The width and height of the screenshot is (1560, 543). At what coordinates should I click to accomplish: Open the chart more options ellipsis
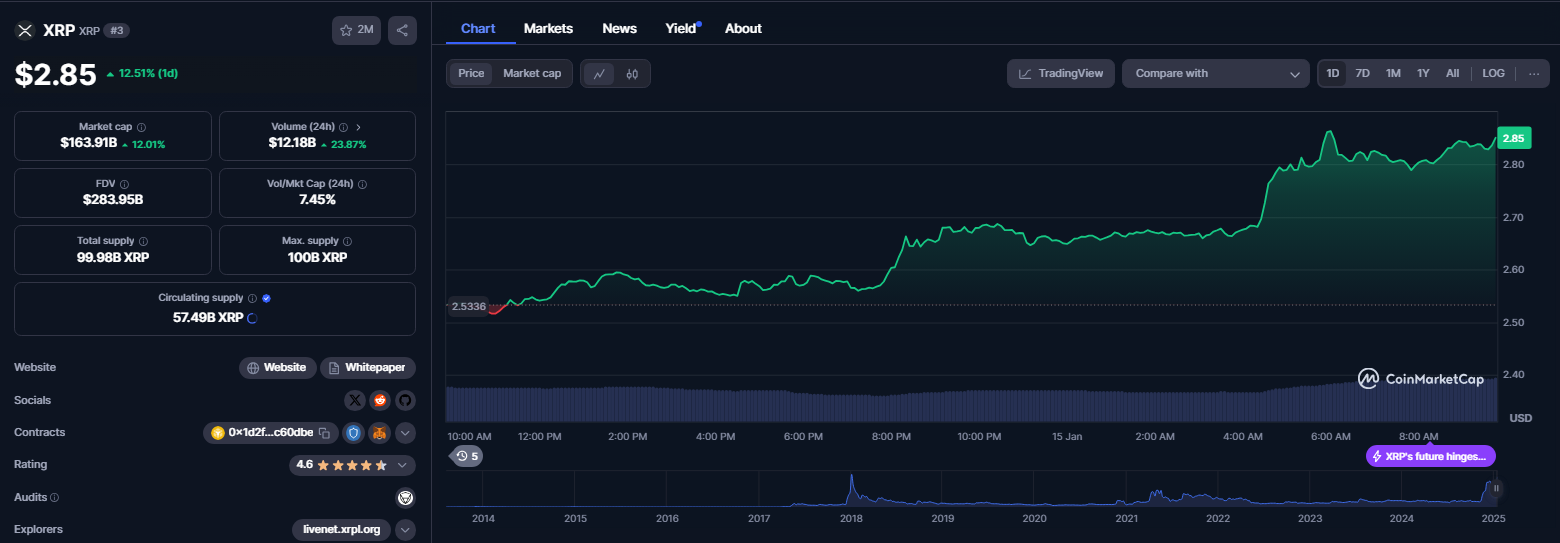1534,73
